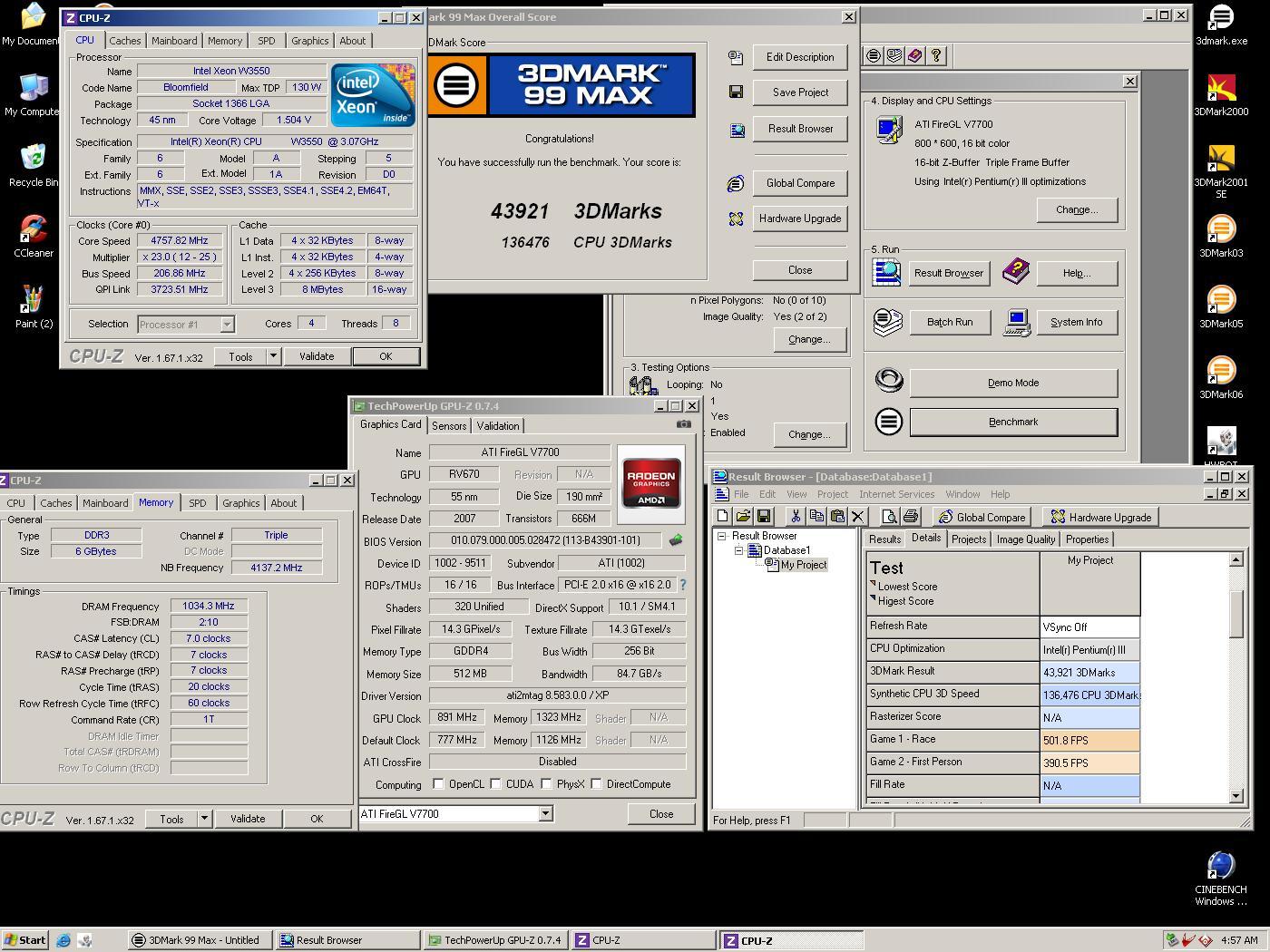Click the GPU-Z screenshot camera icon
This screenshot has width=1270, height=952.
684,423
